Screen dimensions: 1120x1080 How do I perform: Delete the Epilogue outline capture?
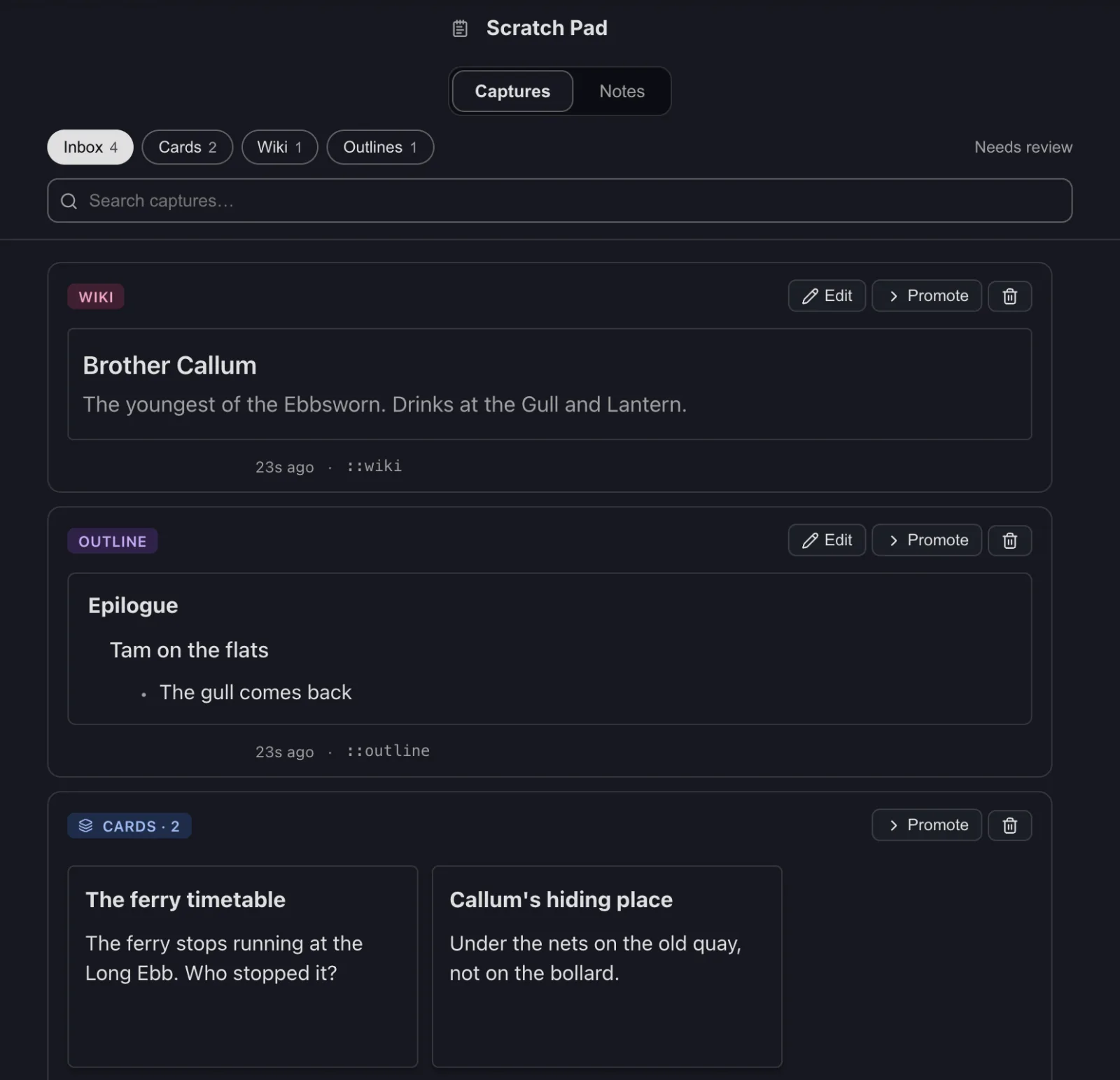1009,540
